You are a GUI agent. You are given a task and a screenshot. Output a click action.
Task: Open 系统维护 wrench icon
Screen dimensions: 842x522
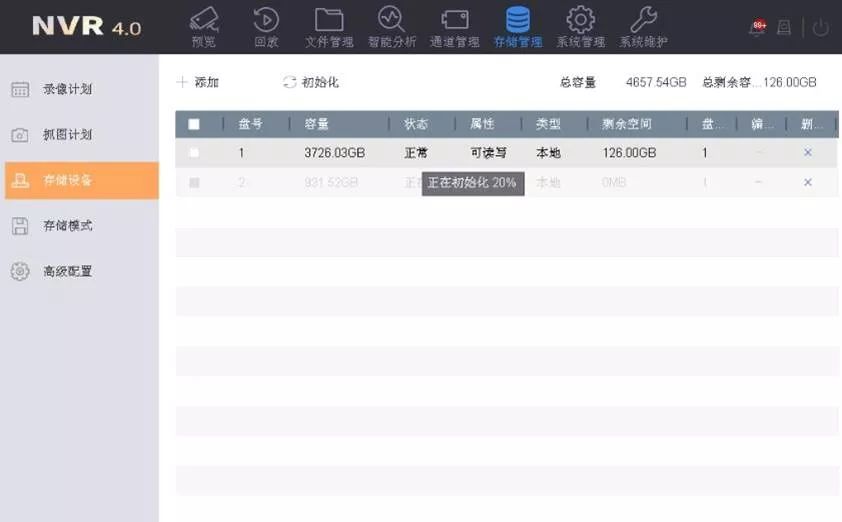(x=643, y=26)
